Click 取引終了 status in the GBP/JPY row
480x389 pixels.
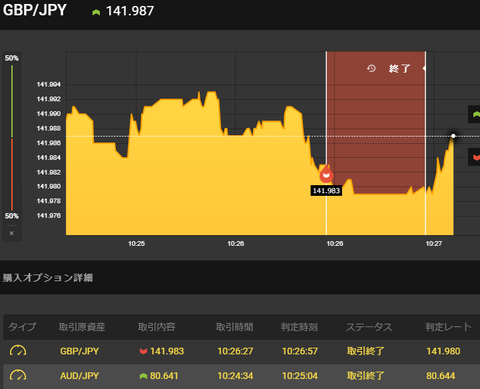click(x=366, y=351)
